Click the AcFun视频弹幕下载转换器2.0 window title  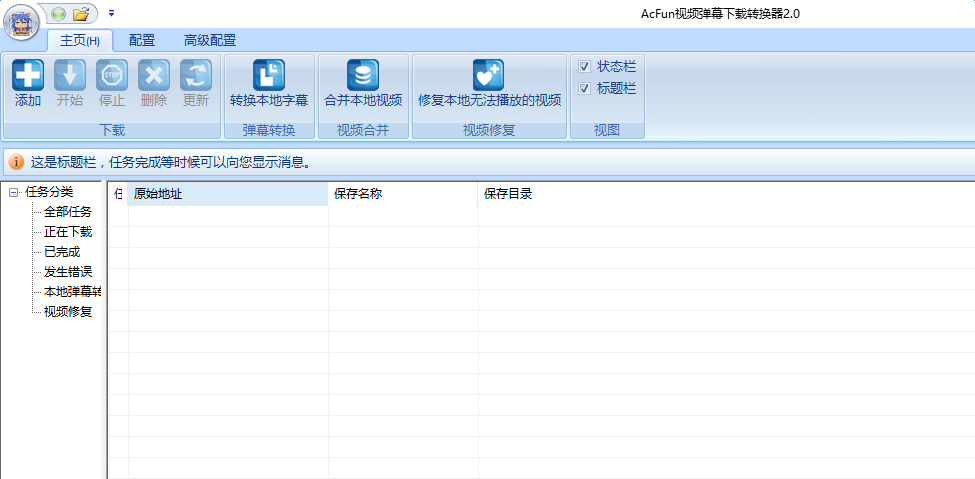[x=720, y=14]
